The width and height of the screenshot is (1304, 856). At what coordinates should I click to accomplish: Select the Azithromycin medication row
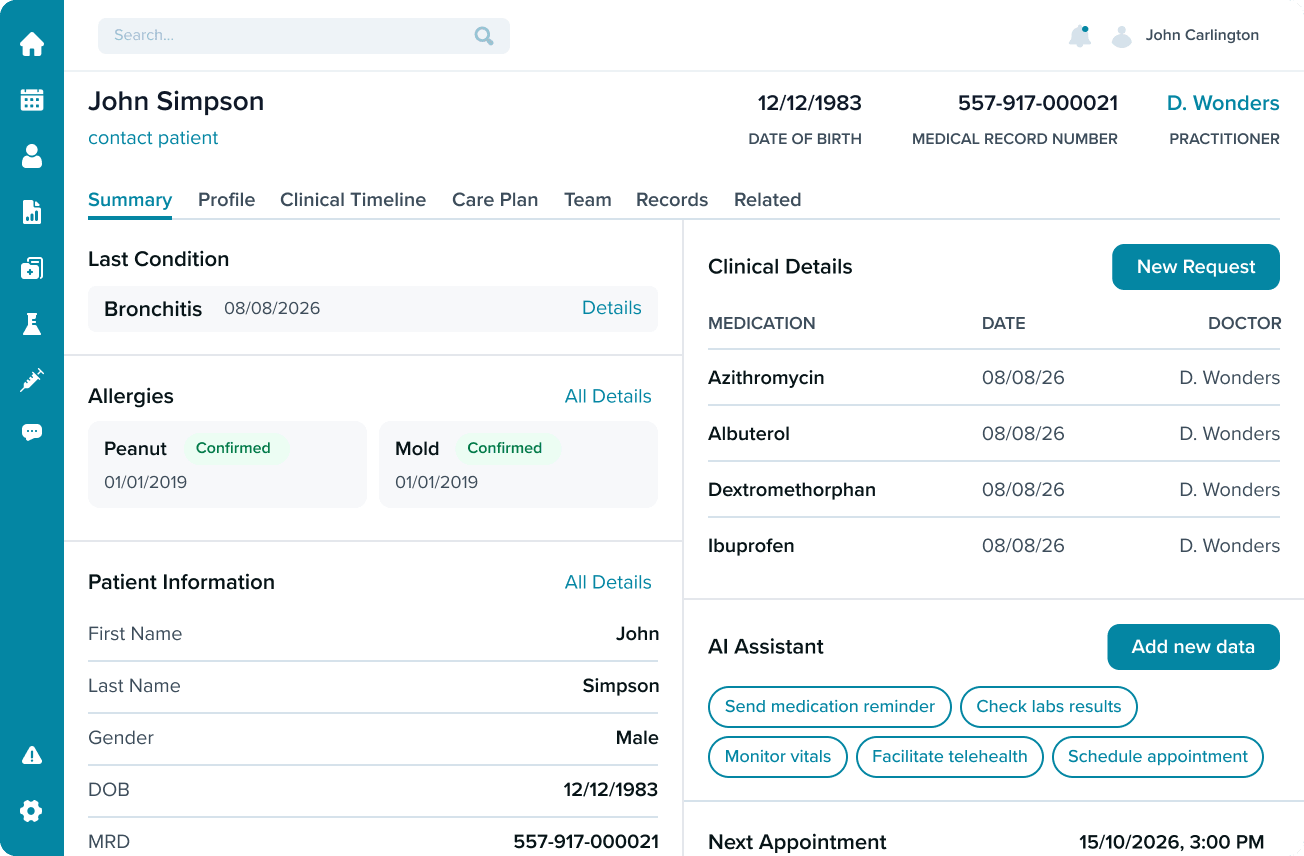coord(994,378)
